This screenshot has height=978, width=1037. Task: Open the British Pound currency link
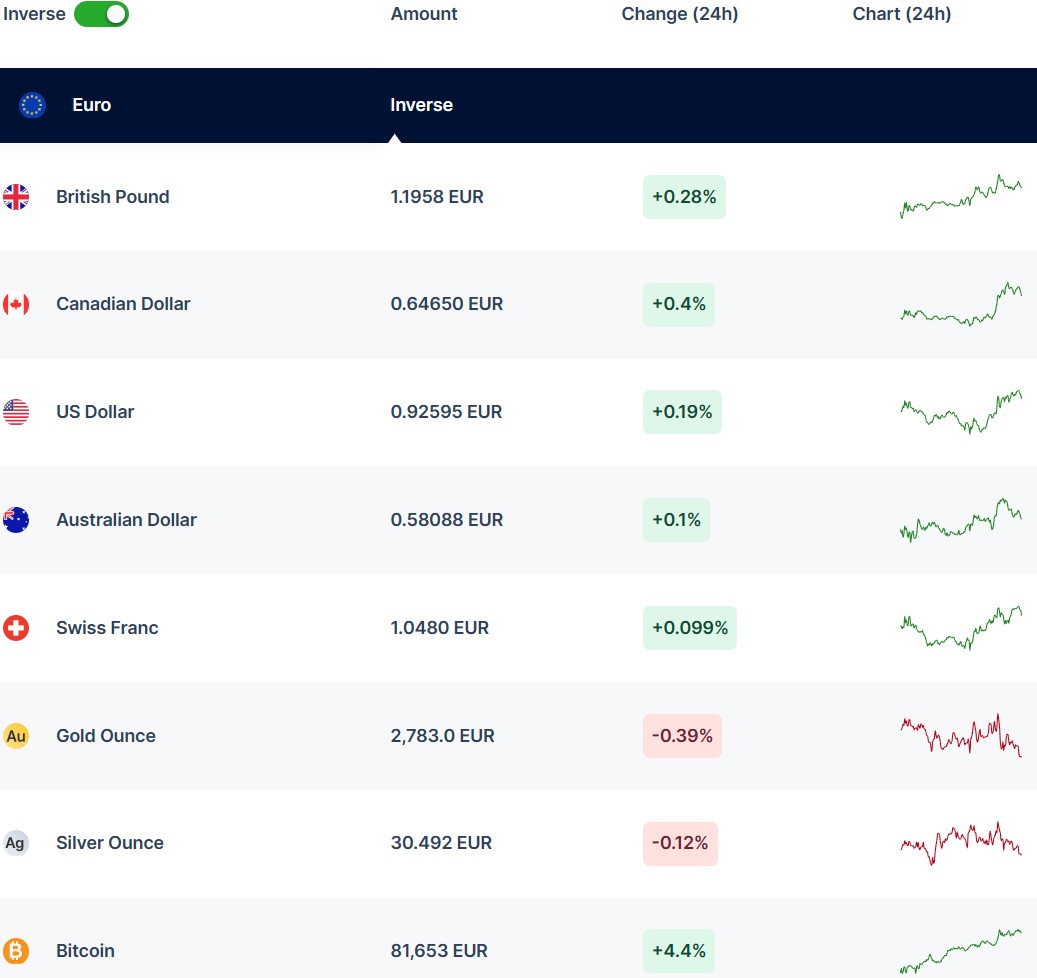112,197
